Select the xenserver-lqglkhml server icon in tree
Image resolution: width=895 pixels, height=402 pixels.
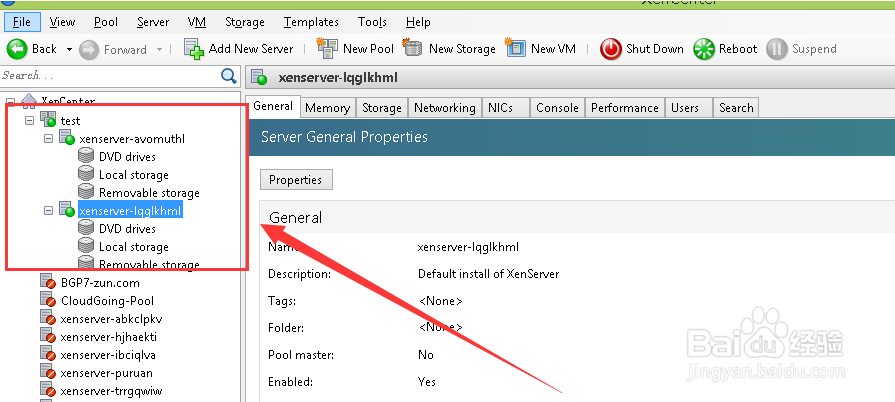pyautogui.click(x=67, y=210)
